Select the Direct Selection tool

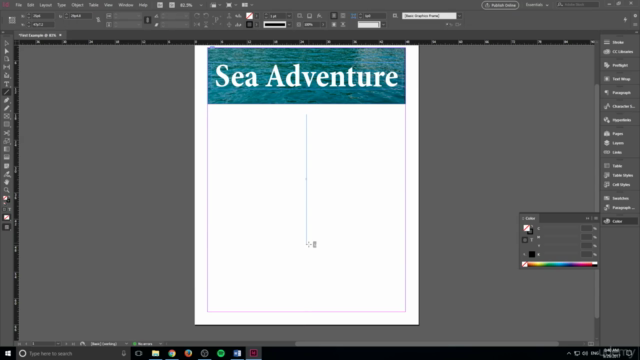click(7, 51)
